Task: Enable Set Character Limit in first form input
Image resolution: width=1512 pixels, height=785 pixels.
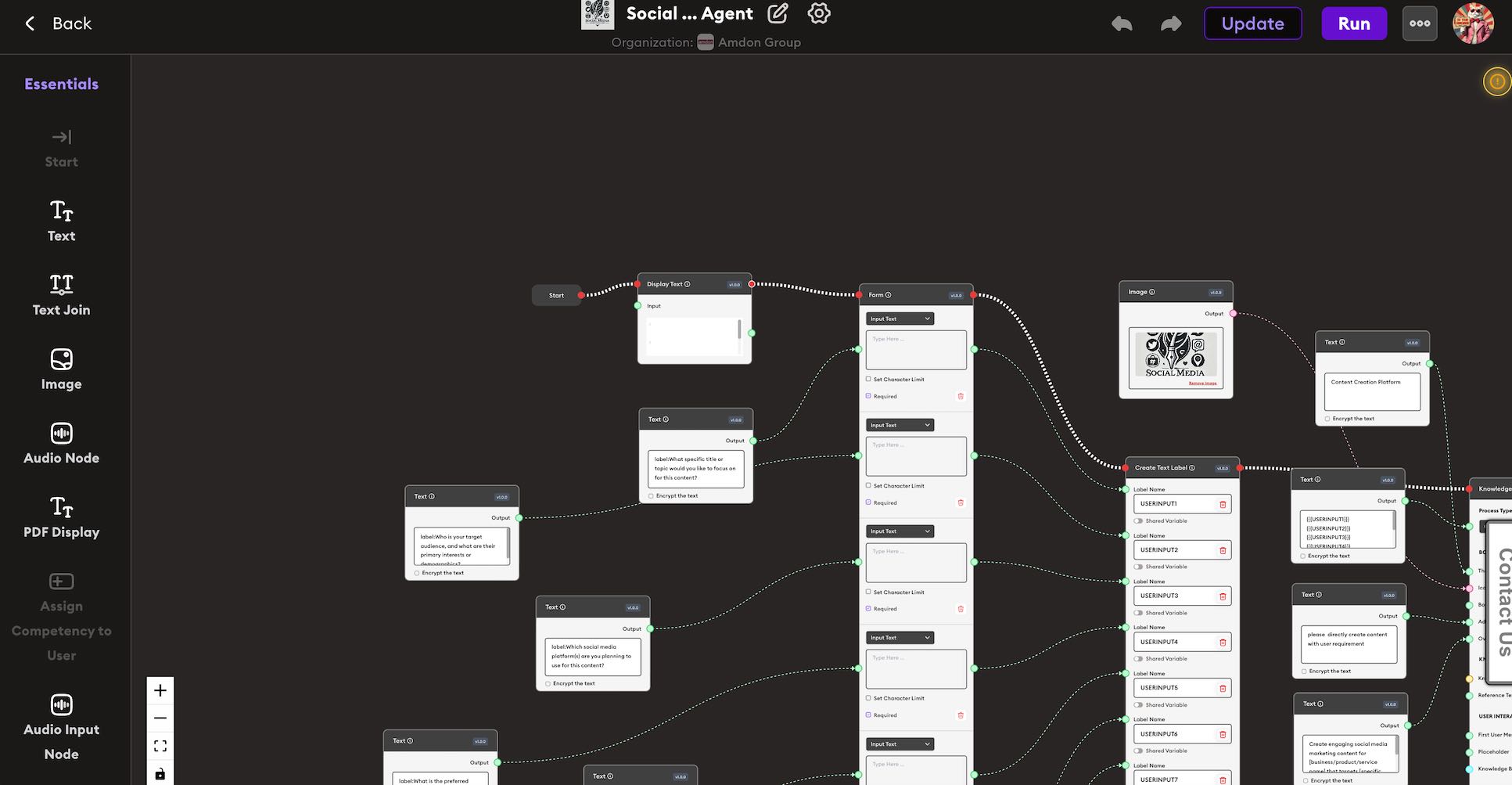Action: coord(868,379)
